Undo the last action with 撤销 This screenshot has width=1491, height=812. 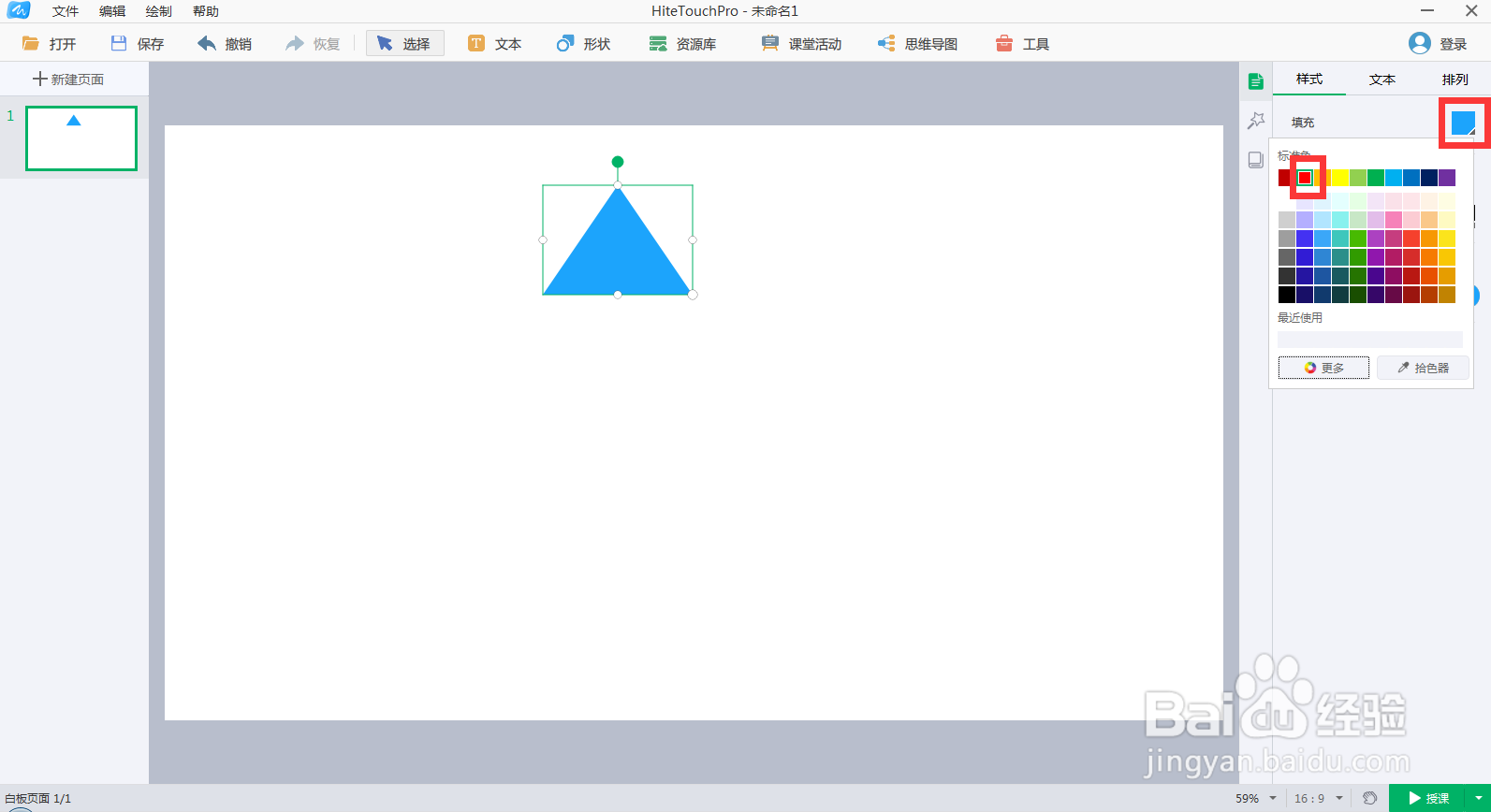coord(225,44)
